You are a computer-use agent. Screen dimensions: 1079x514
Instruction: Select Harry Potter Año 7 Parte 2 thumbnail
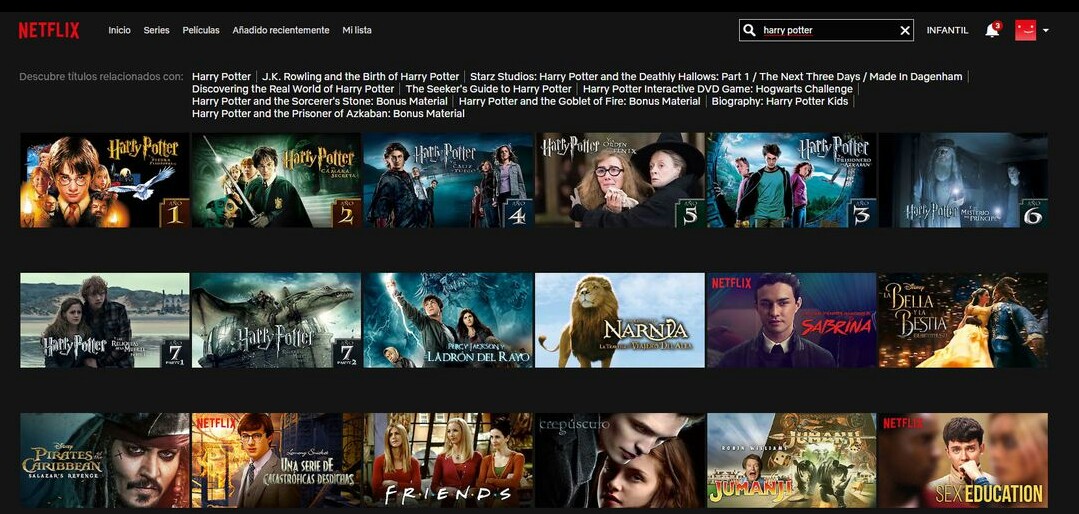[276, 321]
